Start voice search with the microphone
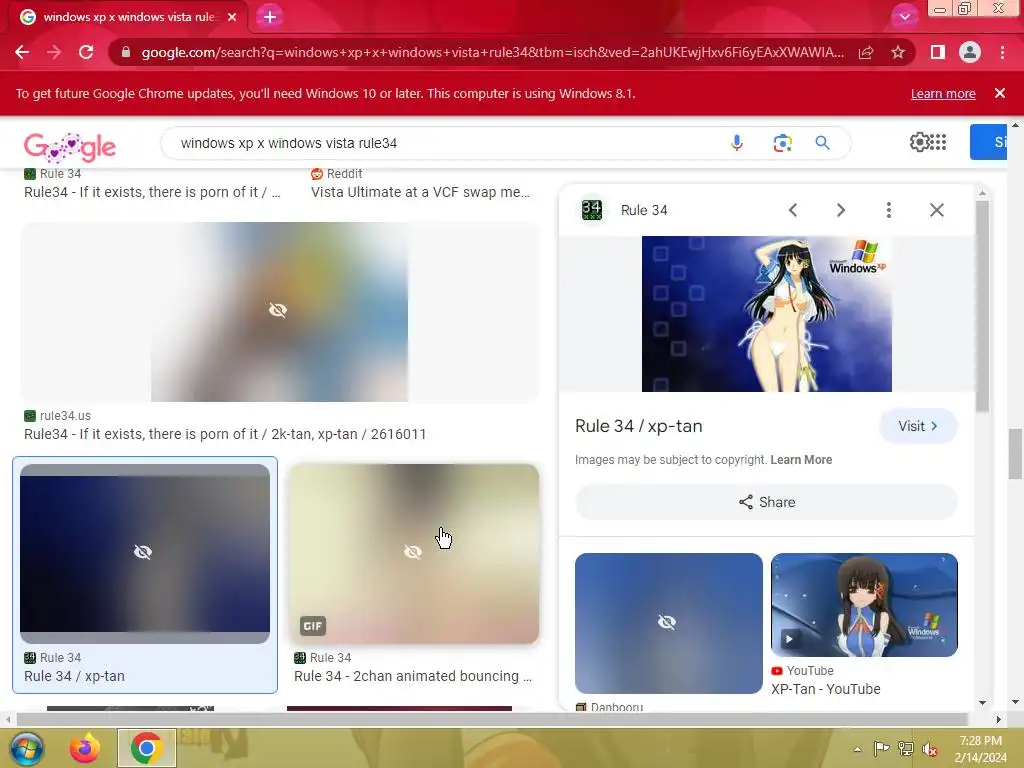 coord(737,142)
